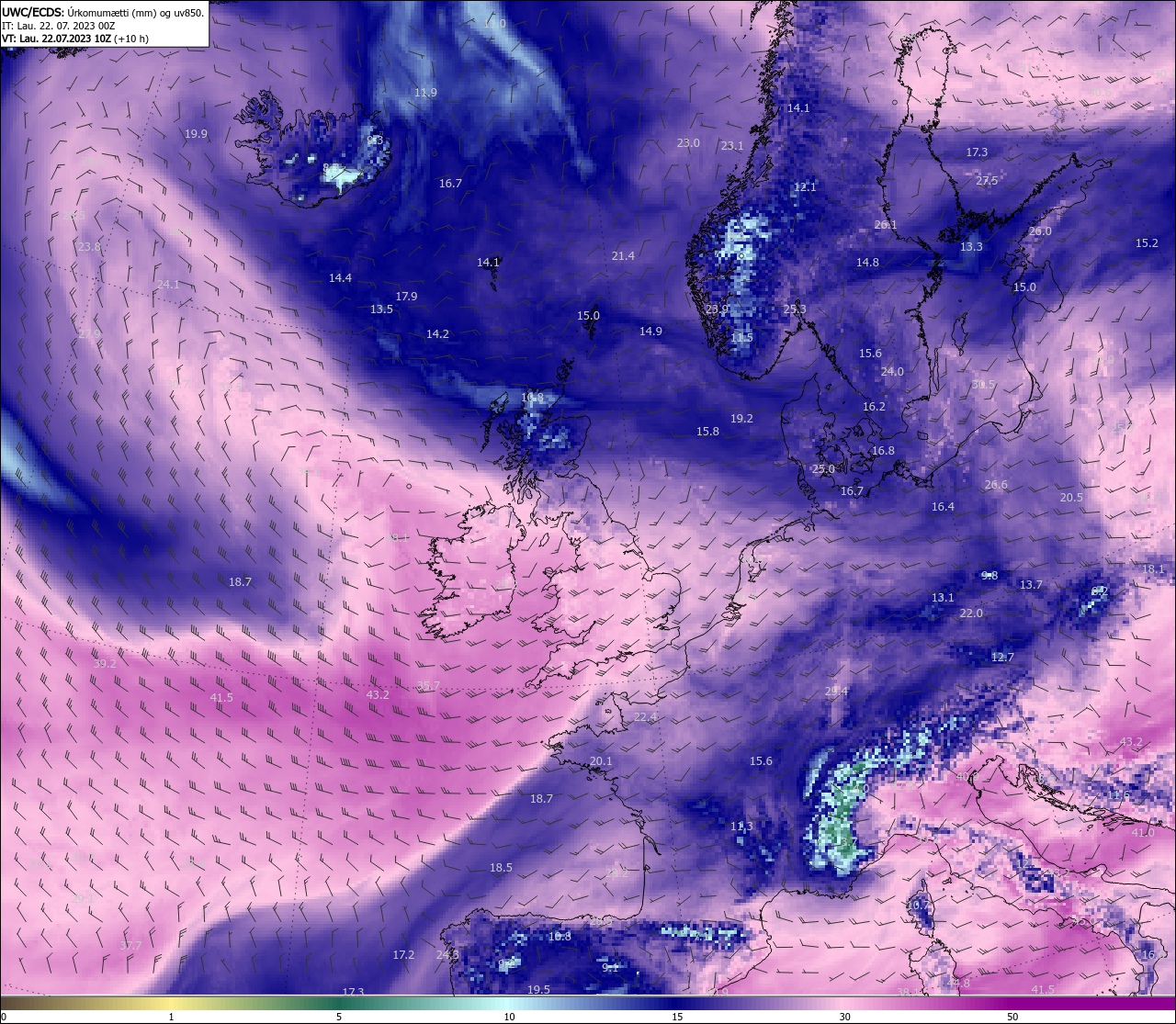1176x1024 pixels.
Task: Click the 15.2 value label
Action: [x=1147, y=243]
